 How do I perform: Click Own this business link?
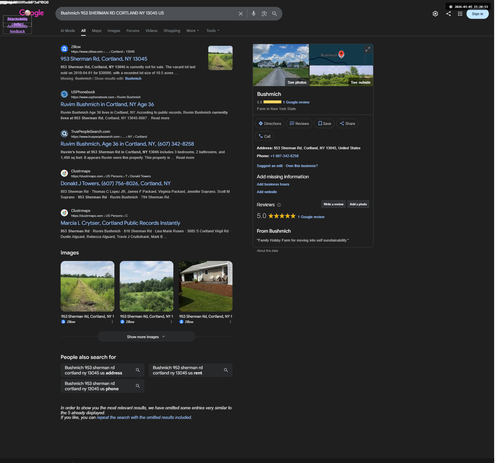tap(302, 166)
